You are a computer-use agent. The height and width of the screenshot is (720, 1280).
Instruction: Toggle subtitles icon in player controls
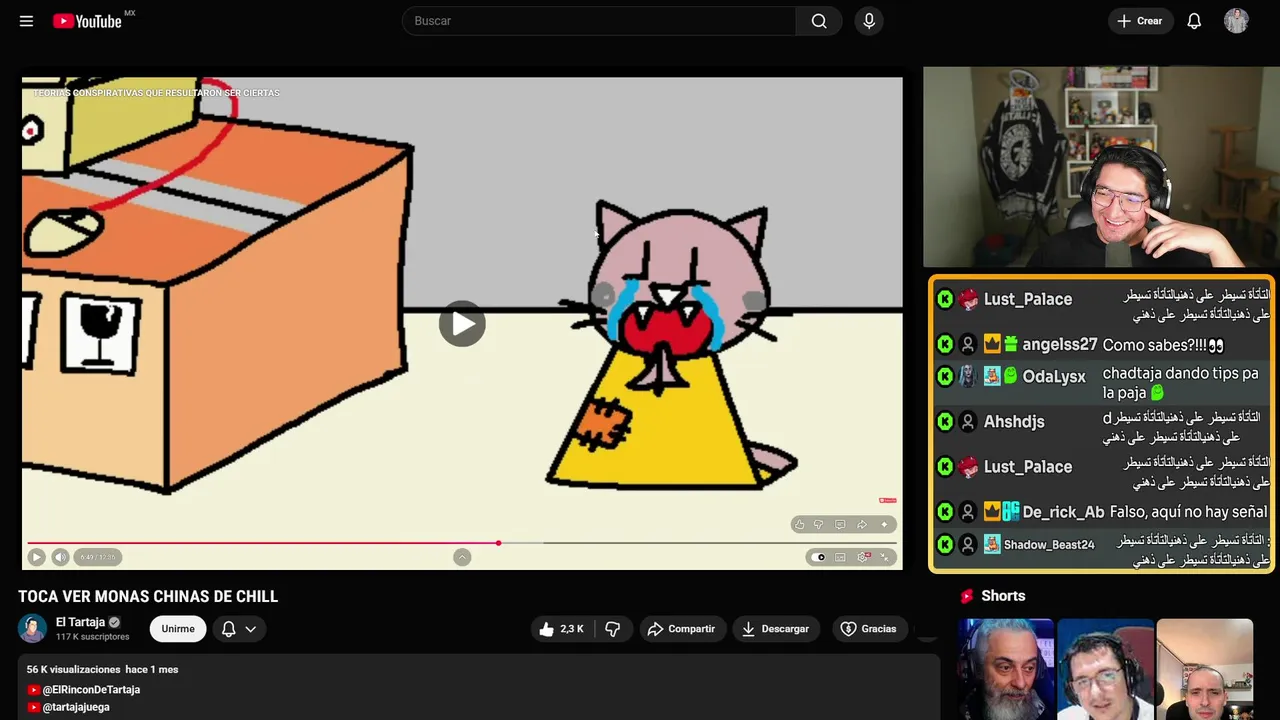(840, 557)
